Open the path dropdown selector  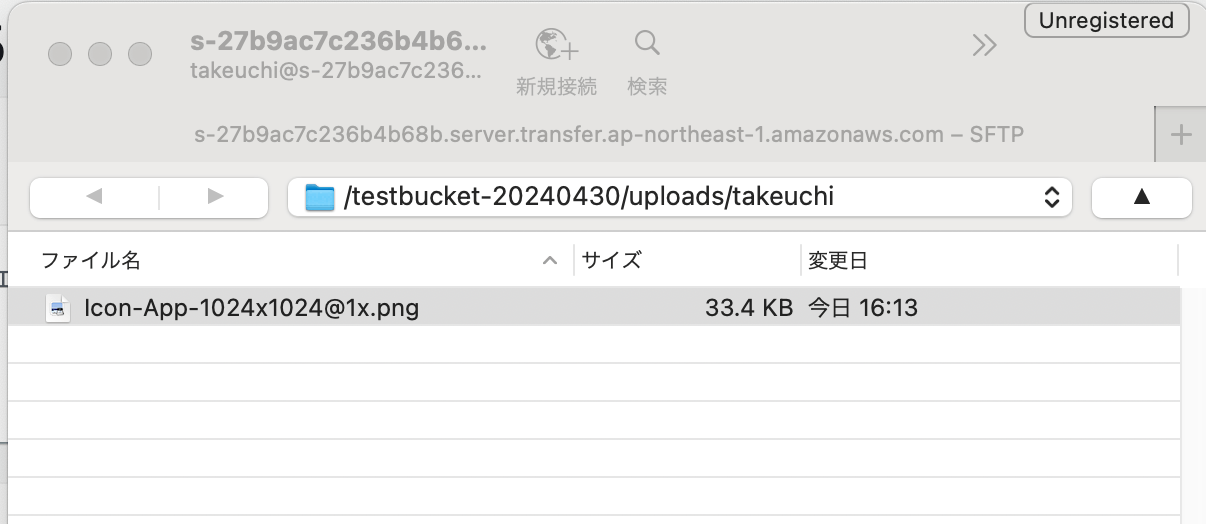click(x=1051, y=197)
